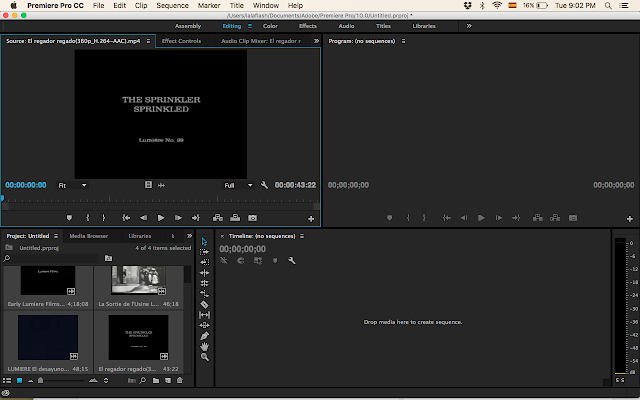Open Project panel menu
The height and width of the screenshot is (400, 640).
56,236
